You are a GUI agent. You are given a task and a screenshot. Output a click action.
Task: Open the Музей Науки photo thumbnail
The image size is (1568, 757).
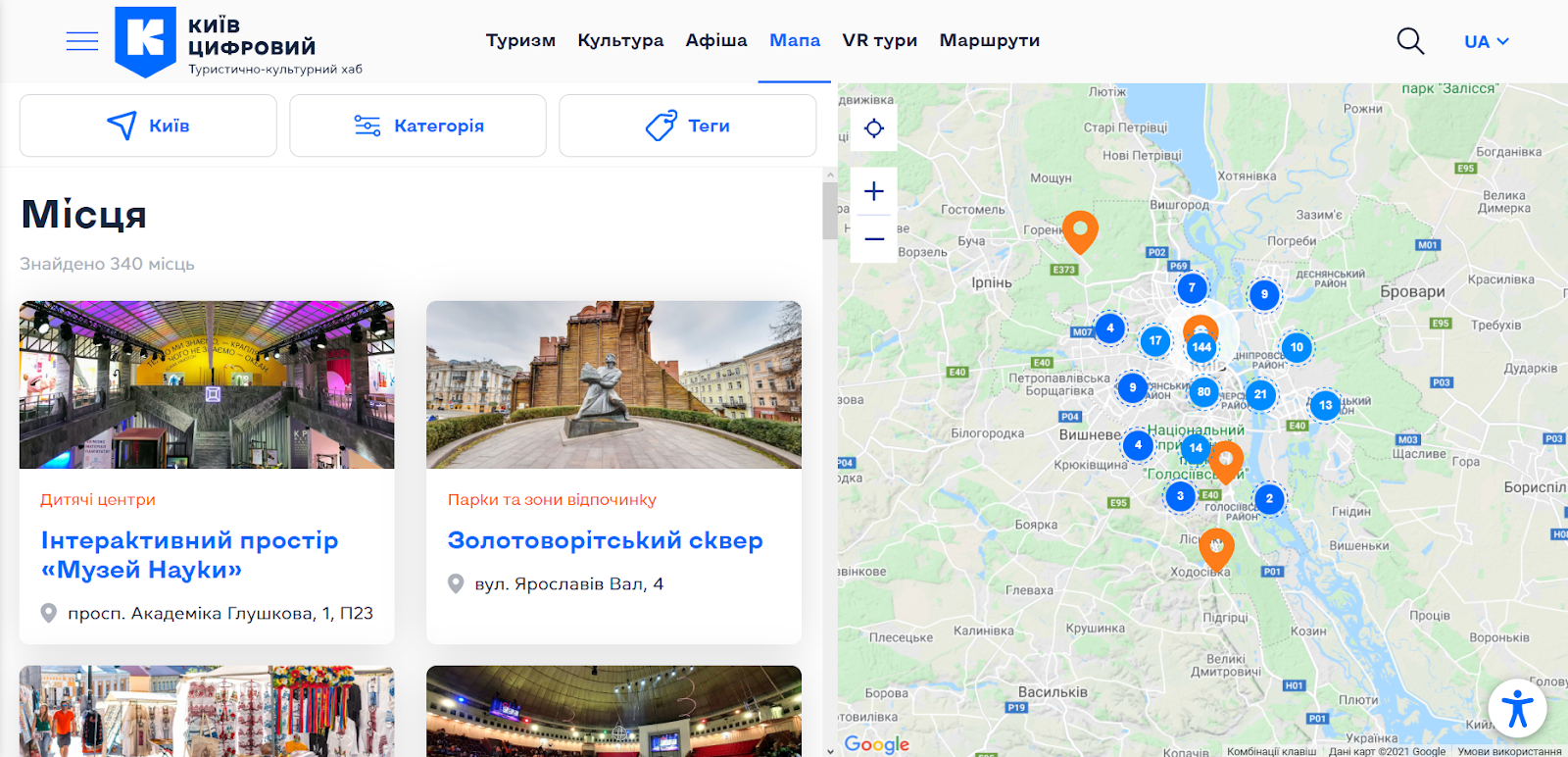[x=207, y=384]
